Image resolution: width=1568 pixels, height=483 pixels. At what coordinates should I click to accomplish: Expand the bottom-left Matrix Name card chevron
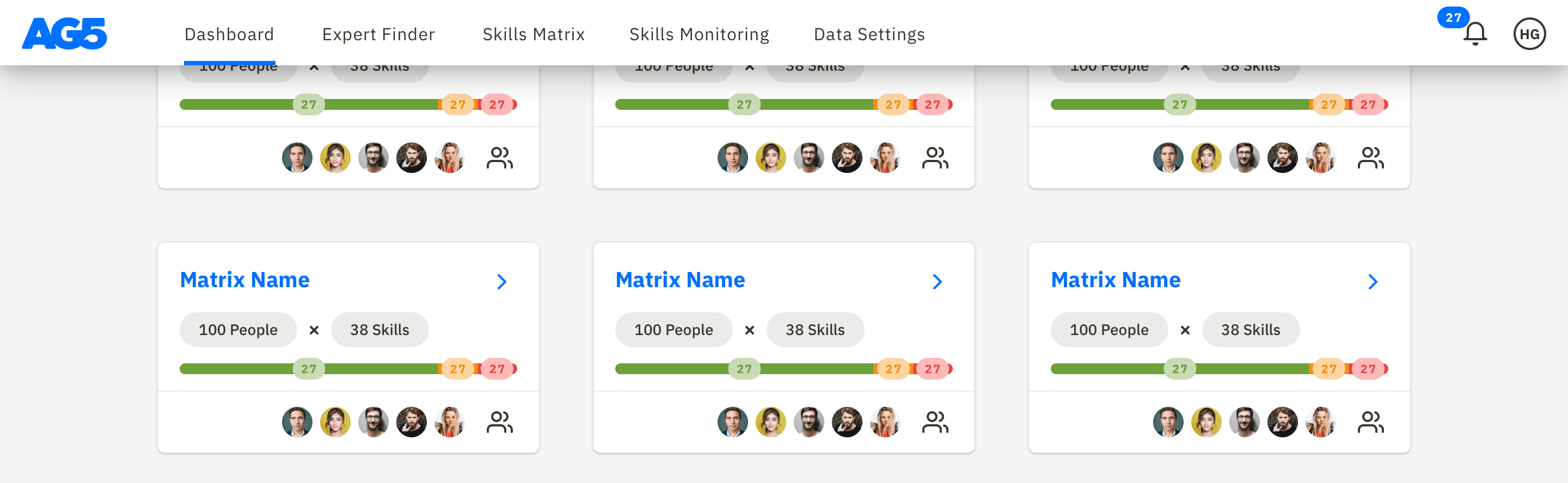(501, 281)
